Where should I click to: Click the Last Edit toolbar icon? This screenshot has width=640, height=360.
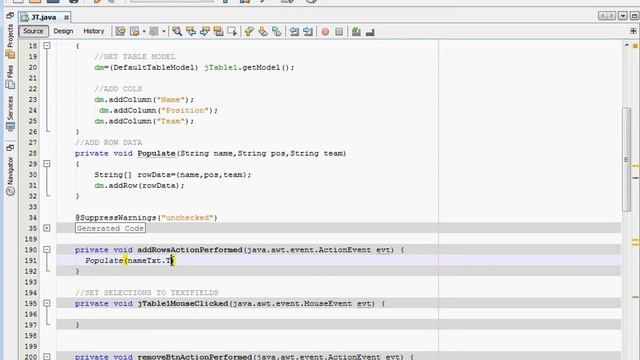tap(120, 31)
